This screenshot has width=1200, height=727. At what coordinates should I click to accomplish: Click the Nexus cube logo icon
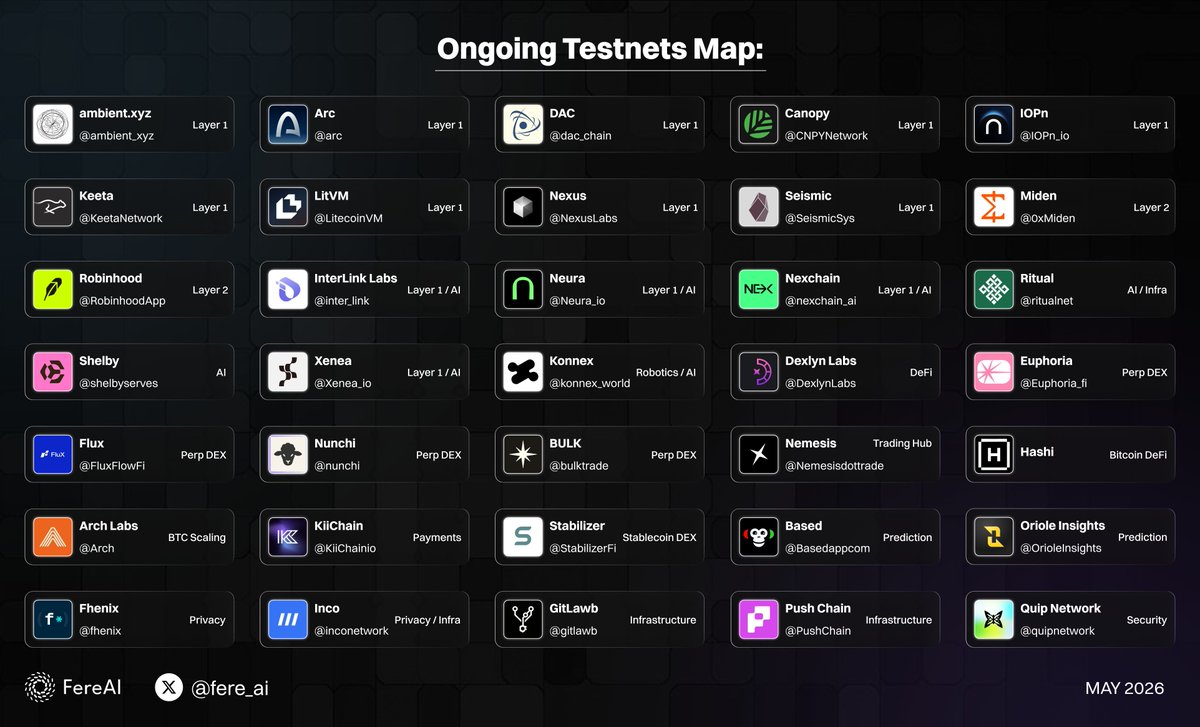523,207
